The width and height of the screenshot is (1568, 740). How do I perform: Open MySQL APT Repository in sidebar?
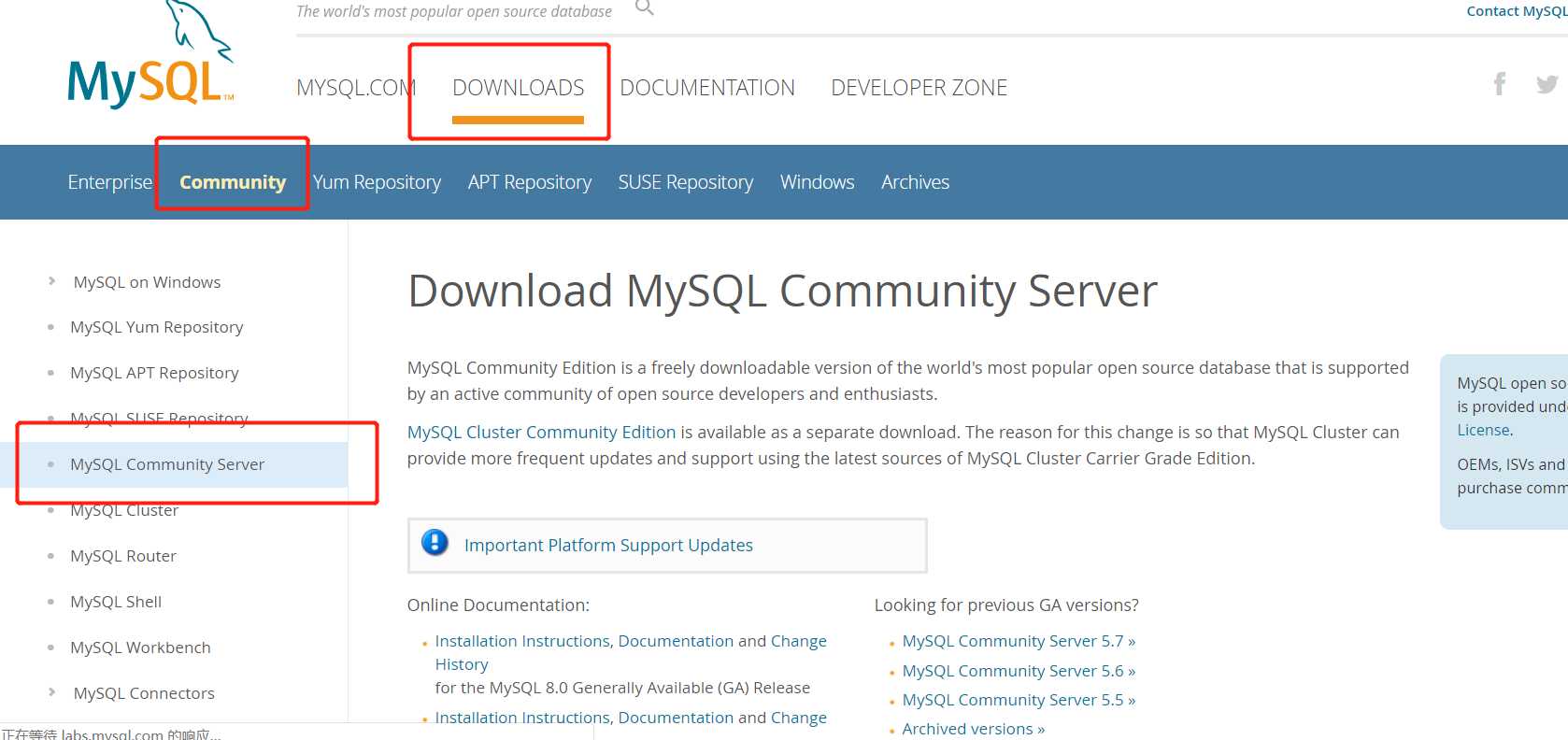(x=154, y=373)
